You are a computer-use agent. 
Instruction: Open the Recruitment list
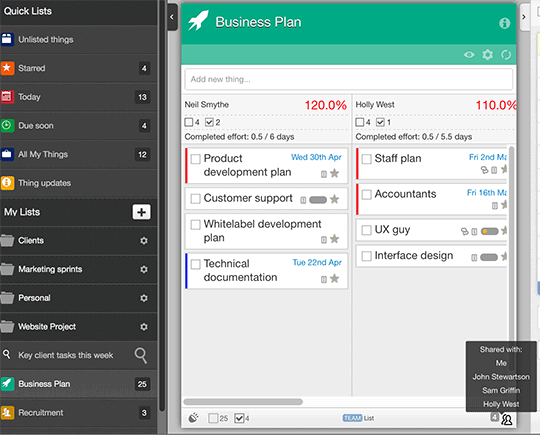tap(79, 413)
